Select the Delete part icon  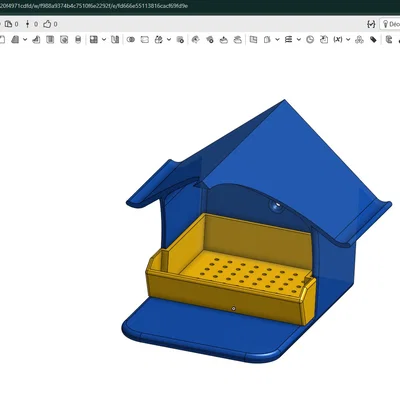[x=180, y=40]
